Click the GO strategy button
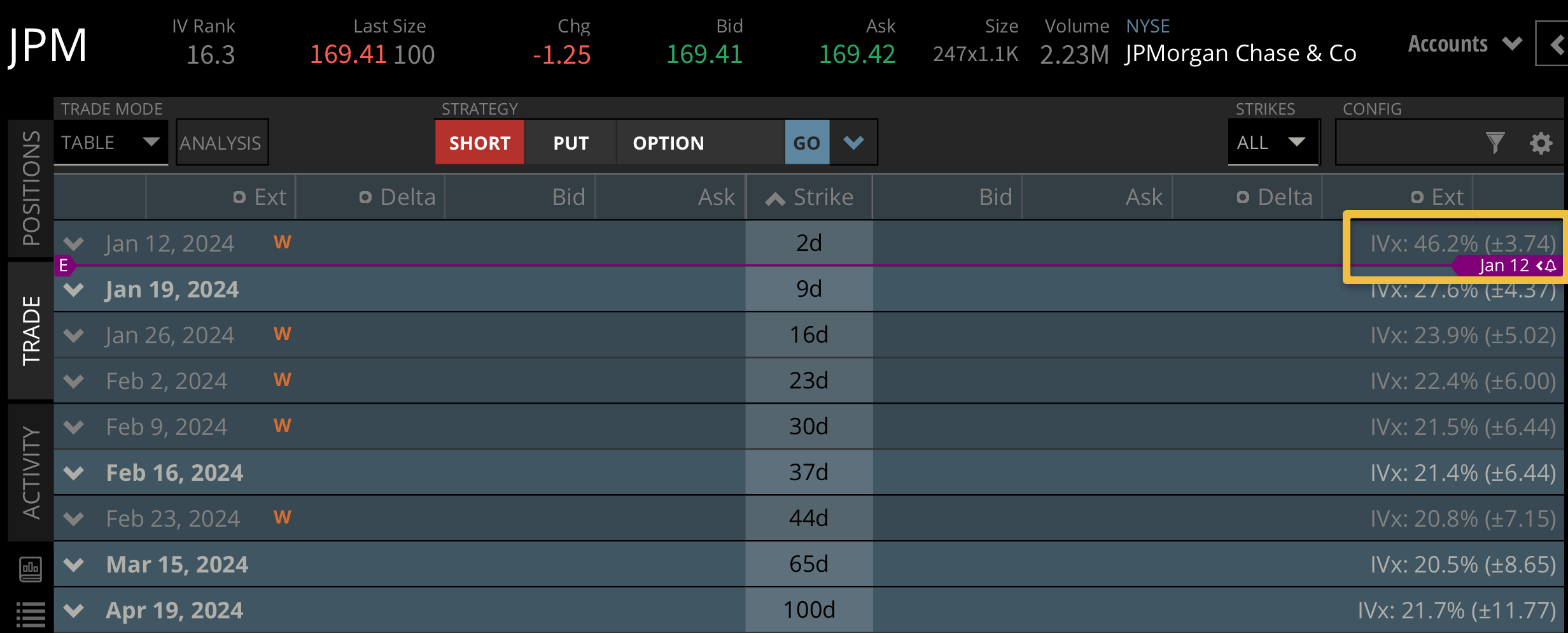Viewport: 1568px width, 633px height. tap(806, 142)
